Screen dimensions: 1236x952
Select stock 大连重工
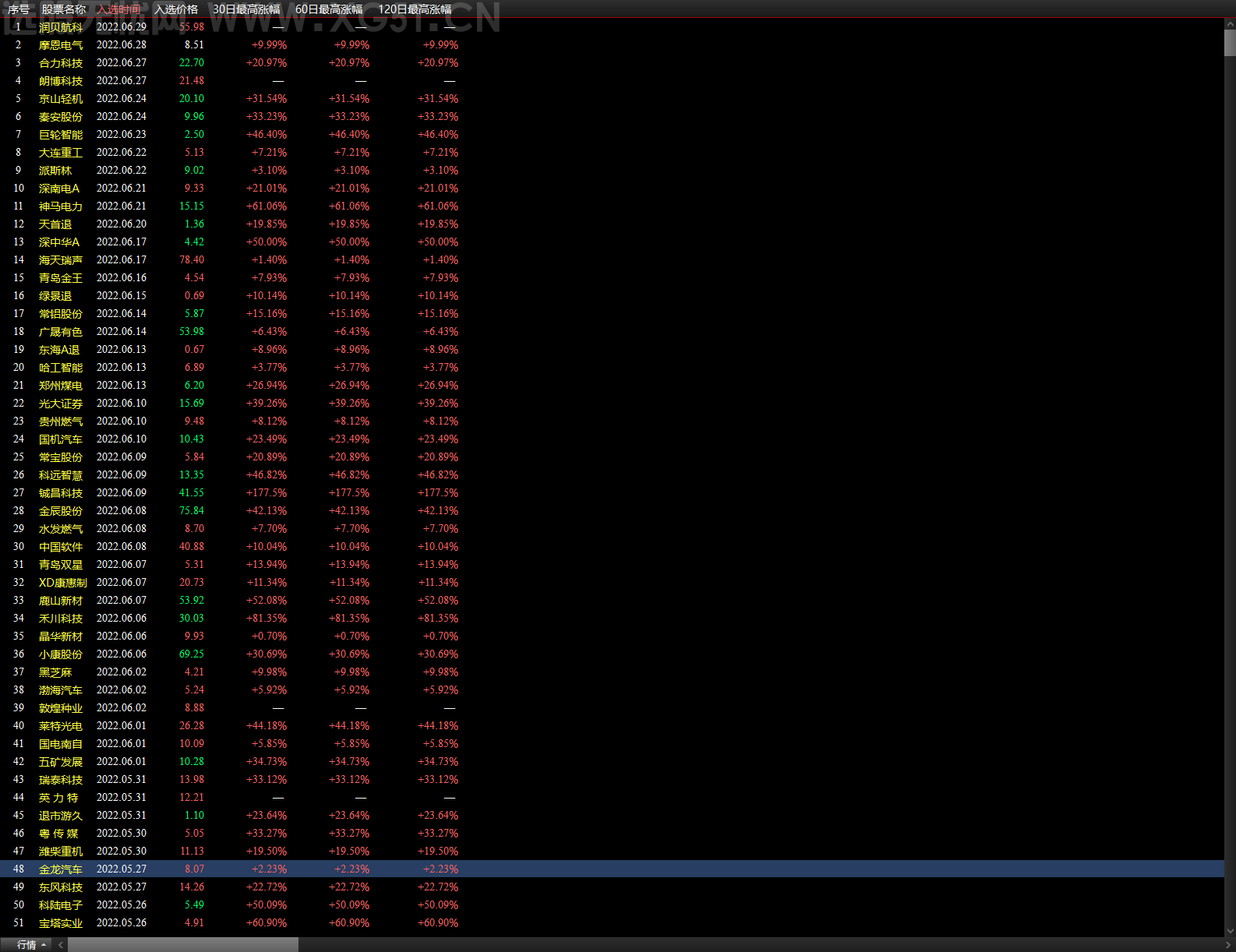coord(61,153)
